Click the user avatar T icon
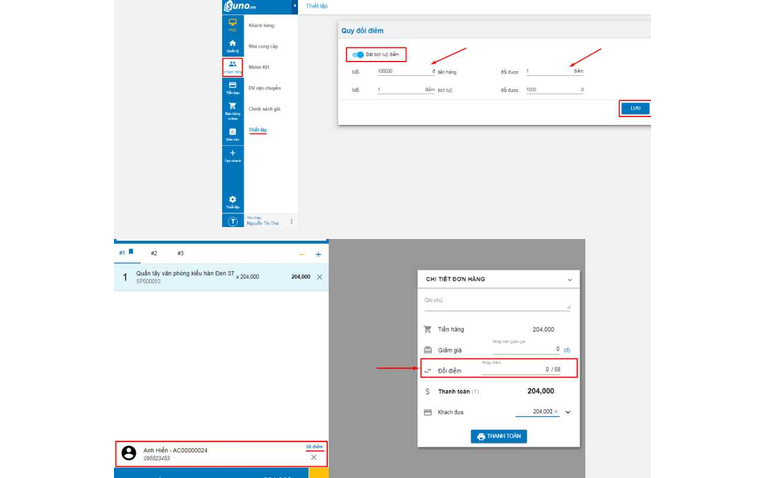 (x=233, y=221)
